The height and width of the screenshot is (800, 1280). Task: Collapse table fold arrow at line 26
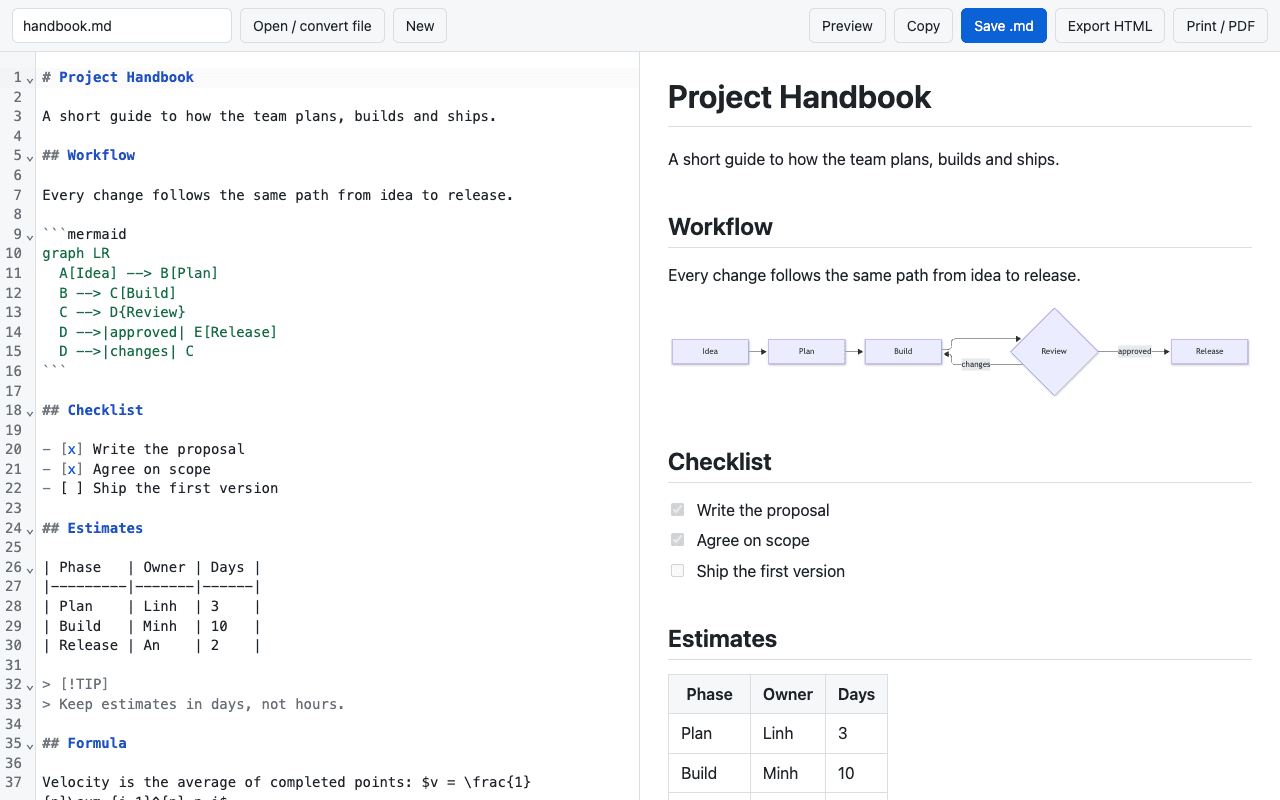[x=30, y=568]
